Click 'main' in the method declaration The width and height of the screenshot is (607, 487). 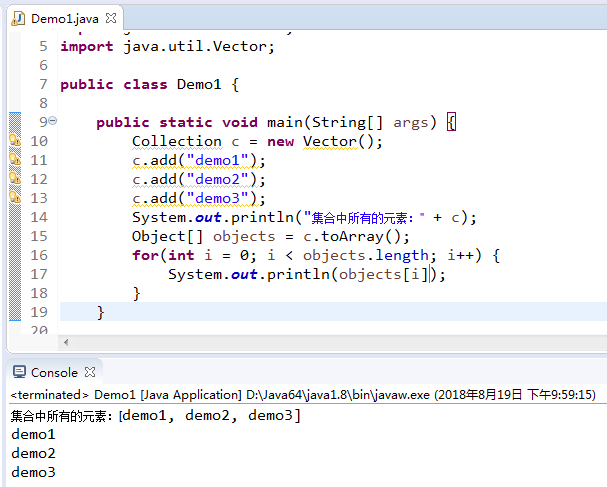285,123
